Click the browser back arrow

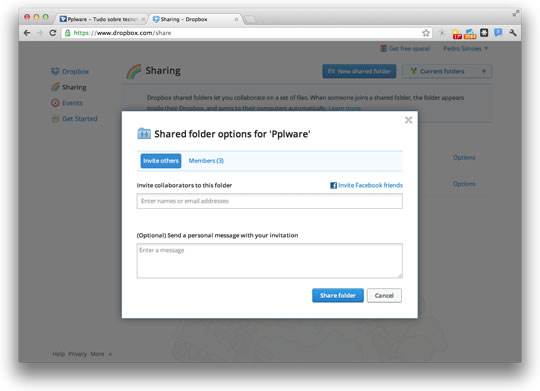click(x=27, y=33)
